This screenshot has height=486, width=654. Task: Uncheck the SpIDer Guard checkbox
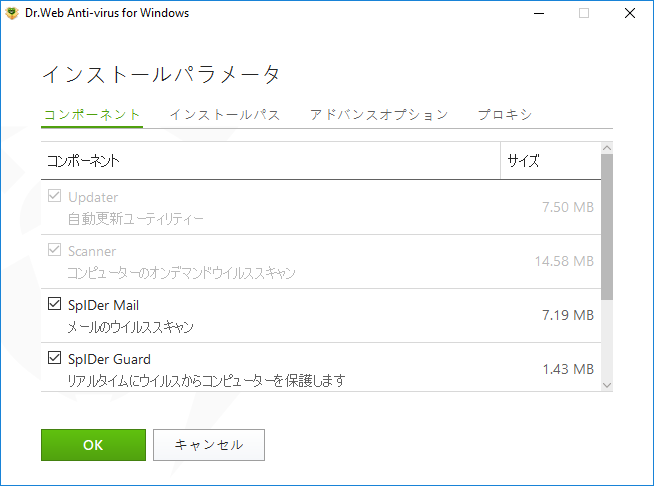[54, 358]
